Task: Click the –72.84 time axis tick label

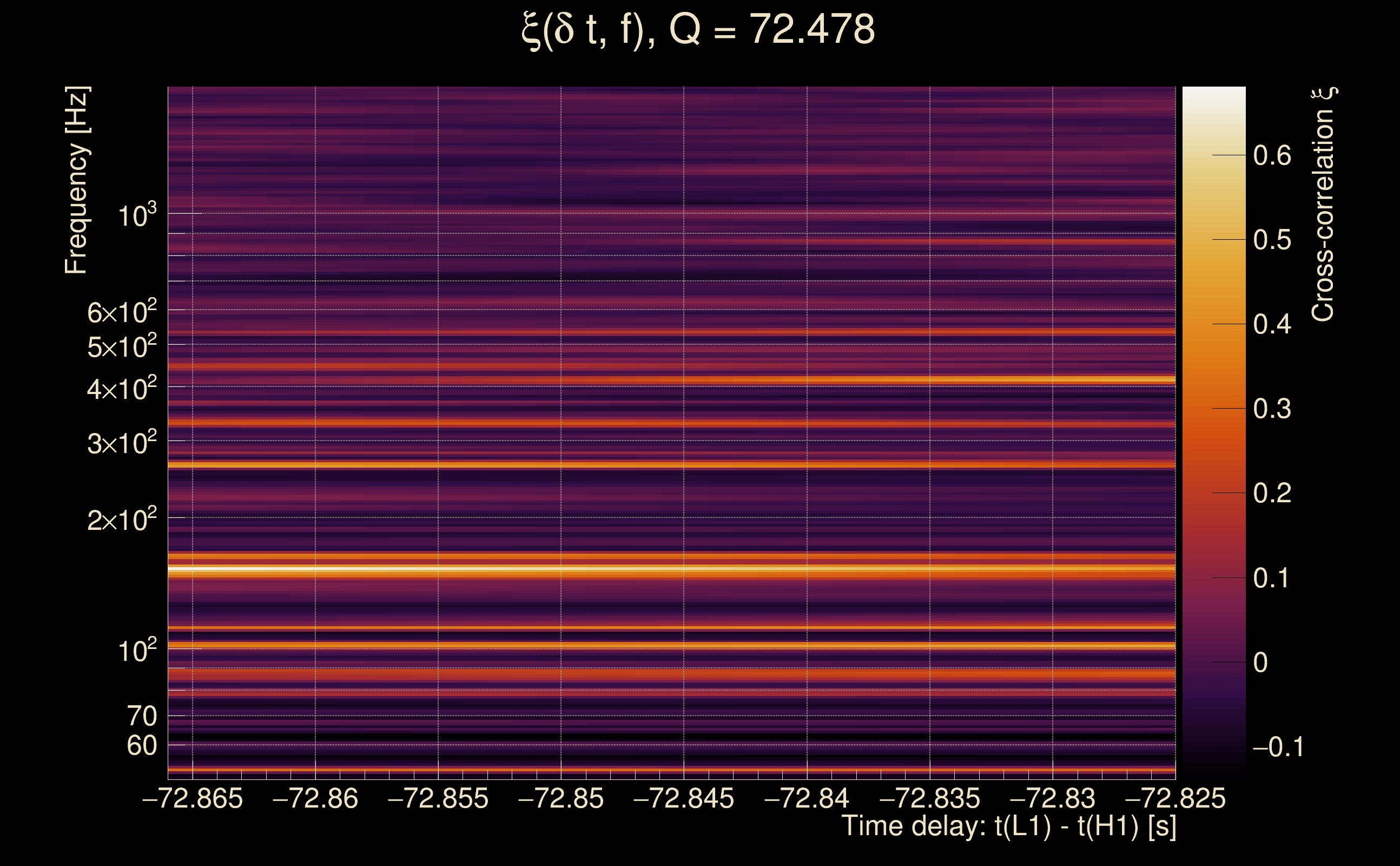Action: tap(807, 798)
